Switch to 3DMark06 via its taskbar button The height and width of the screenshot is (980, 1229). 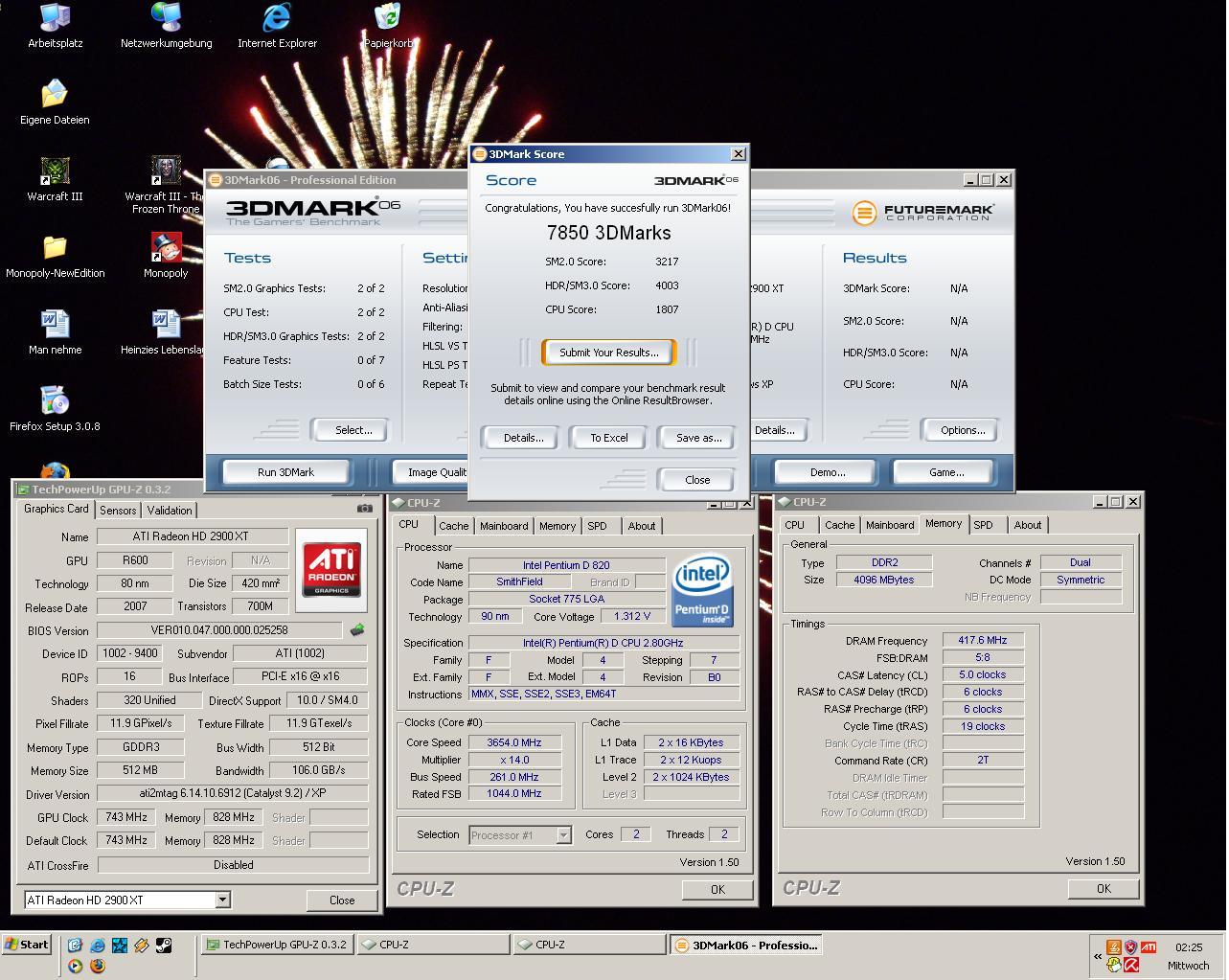point(746,946)
